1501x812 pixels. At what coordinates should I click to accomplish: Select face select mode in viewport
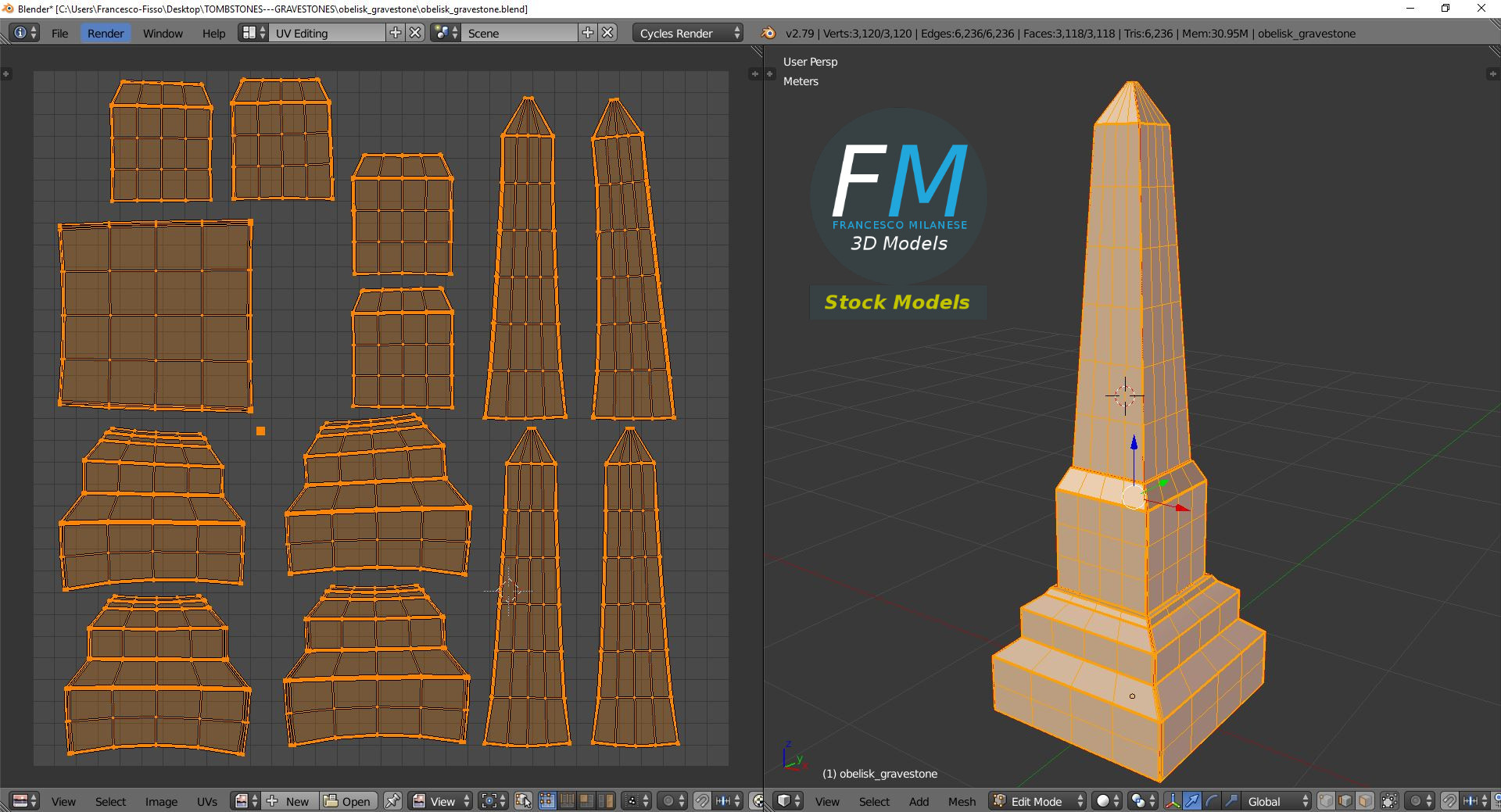(x=1365, y=801)
